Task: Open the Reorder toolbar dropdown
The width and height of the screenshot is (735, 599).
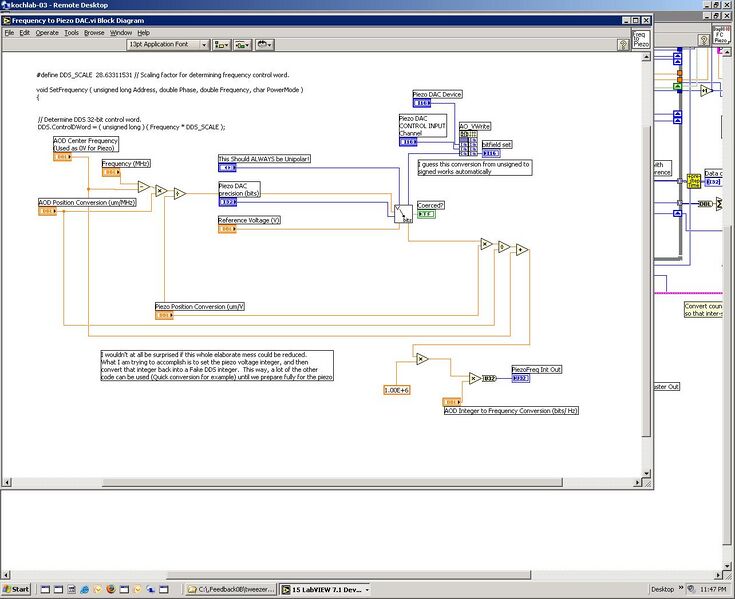Action: pos(265,45)
